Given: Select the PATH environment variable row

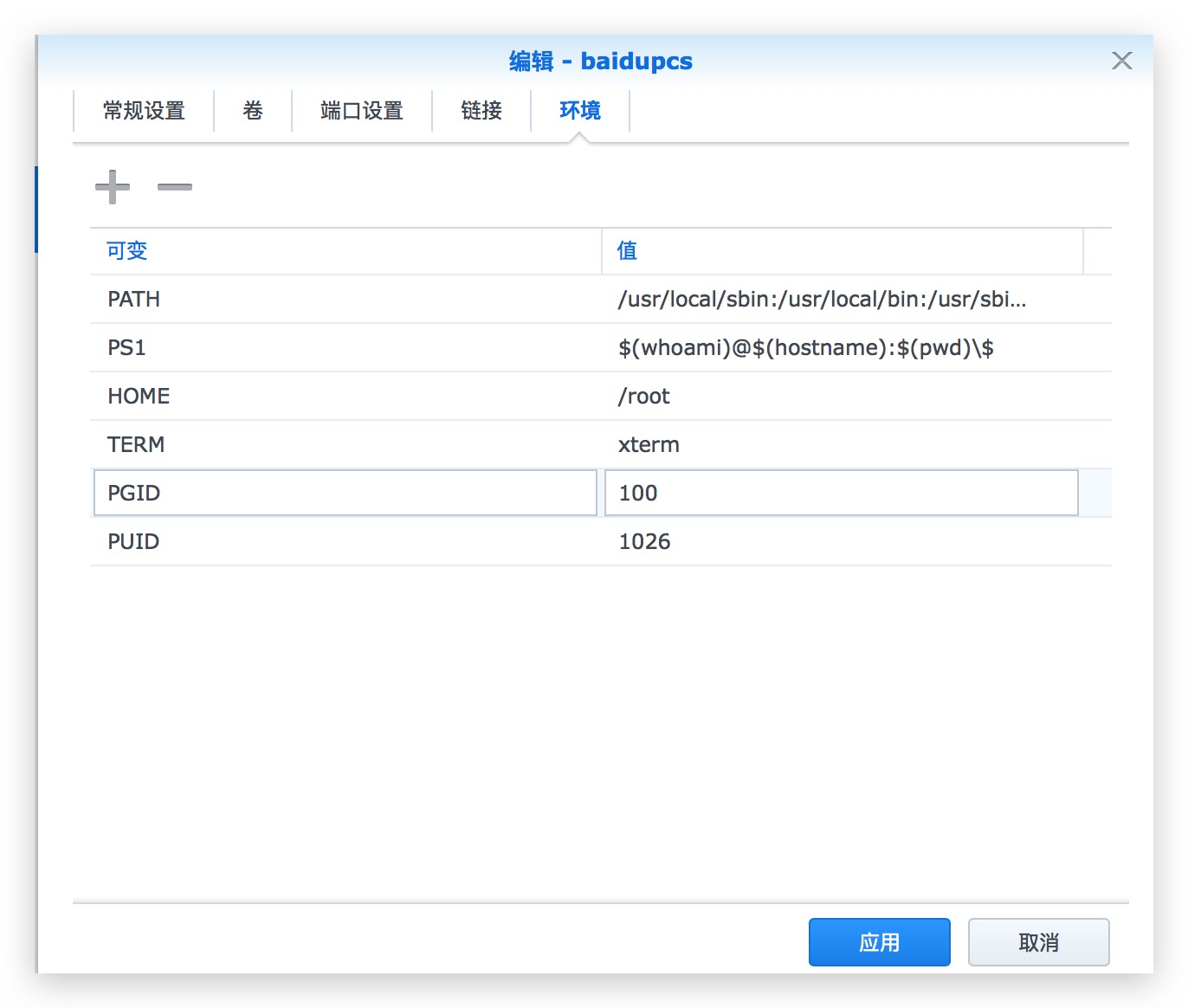Looking at the screenshot, I should pyautogui.click(x=346, y=299).
